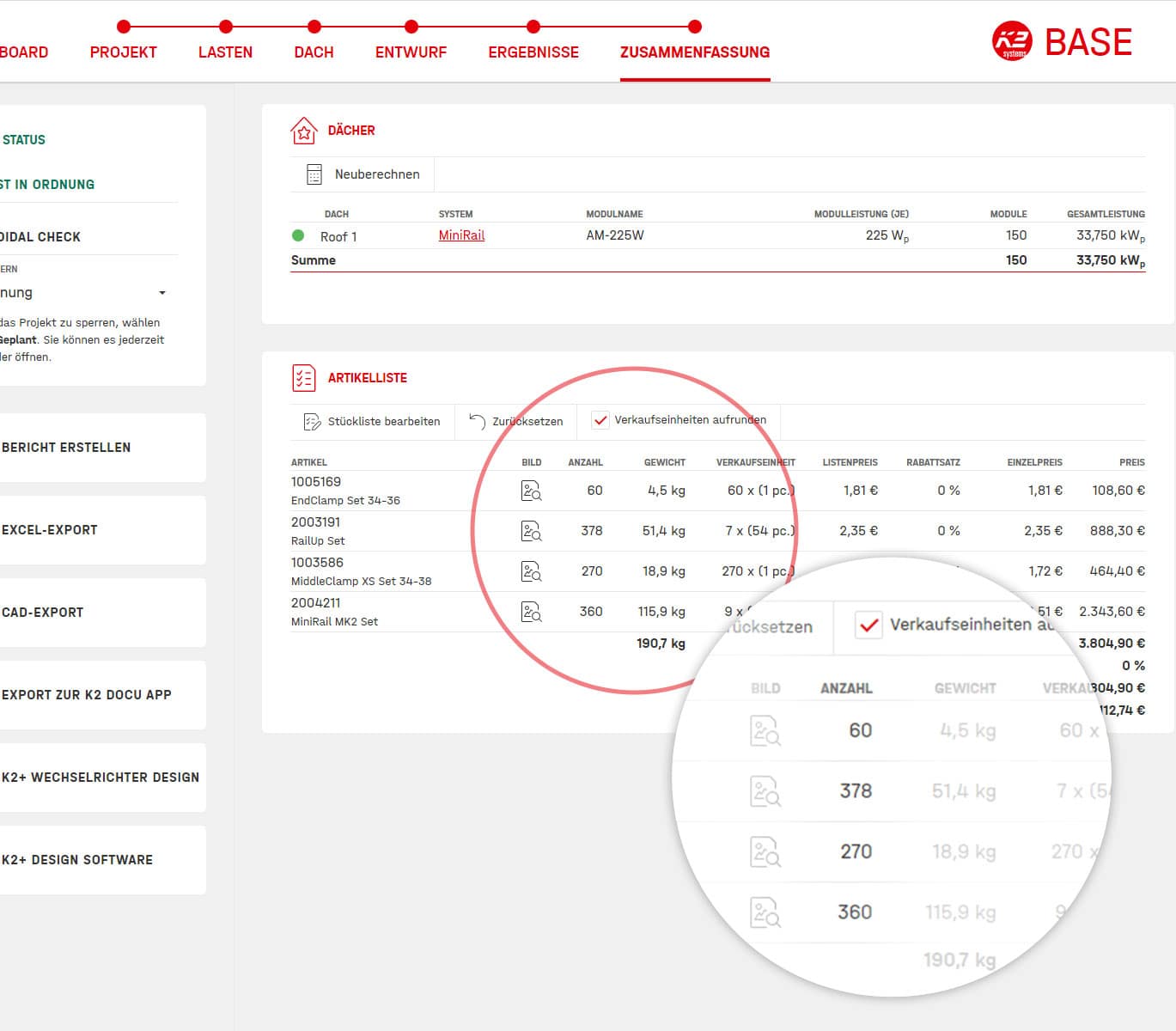Click the ANZAHL column header
This screenshot has width=1176, height=1031.
[585, 462]
